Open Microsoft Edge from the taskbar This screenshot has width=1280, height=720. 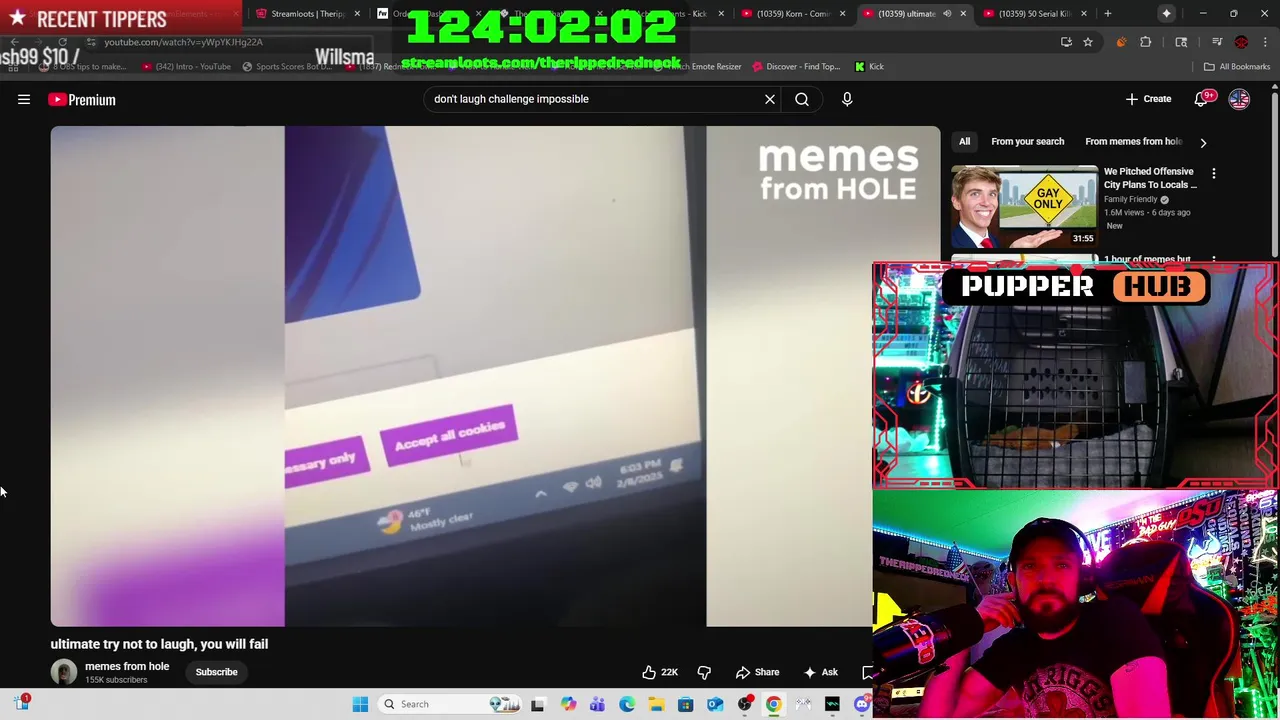click(626, 704)
